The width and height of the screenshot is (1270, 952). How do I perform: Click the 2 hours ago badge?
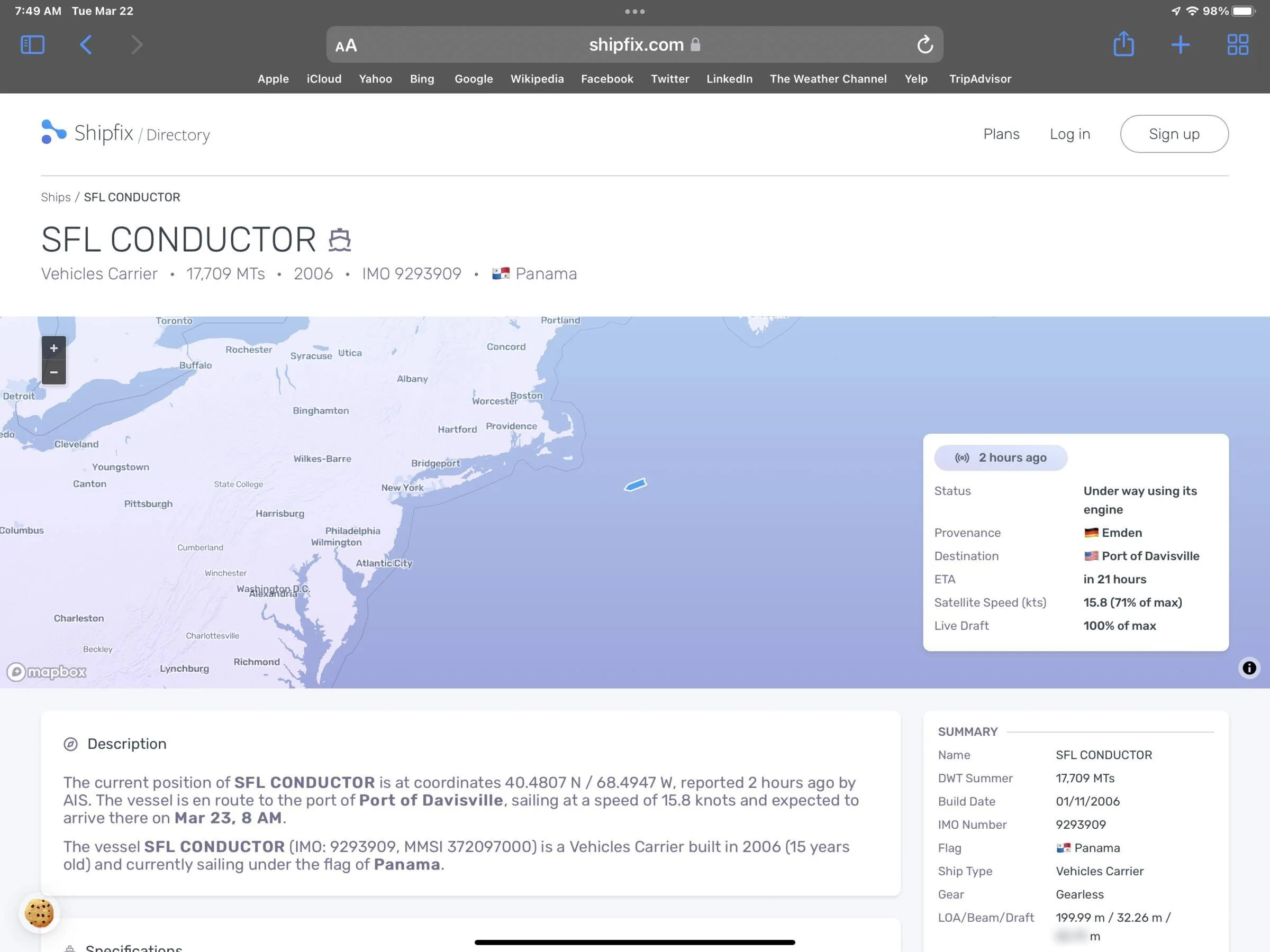(1001, 458)
